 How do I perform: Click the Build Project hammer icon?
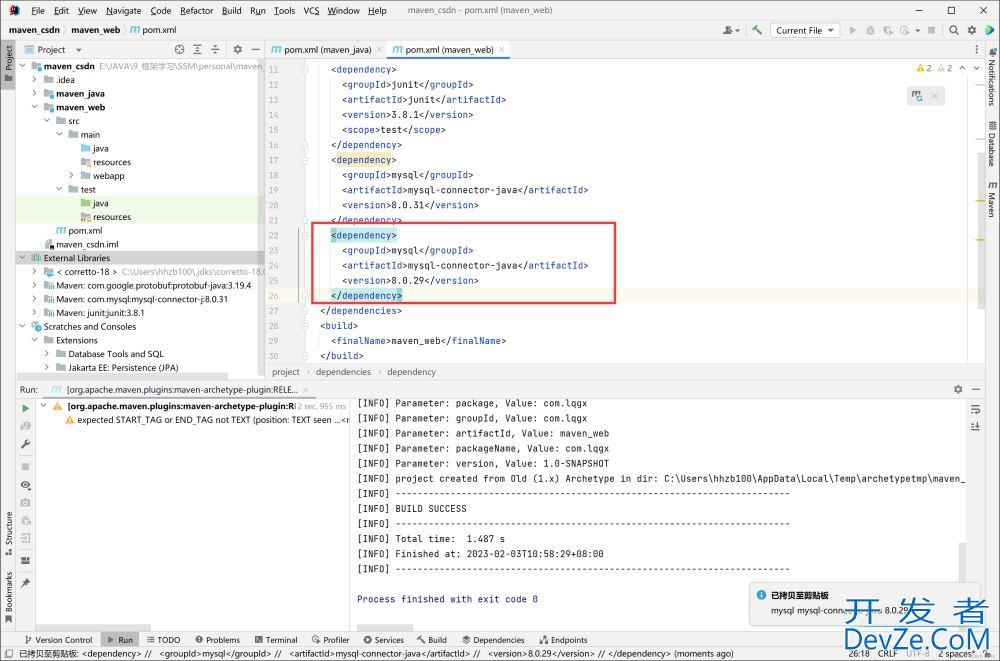click(757, 30)
